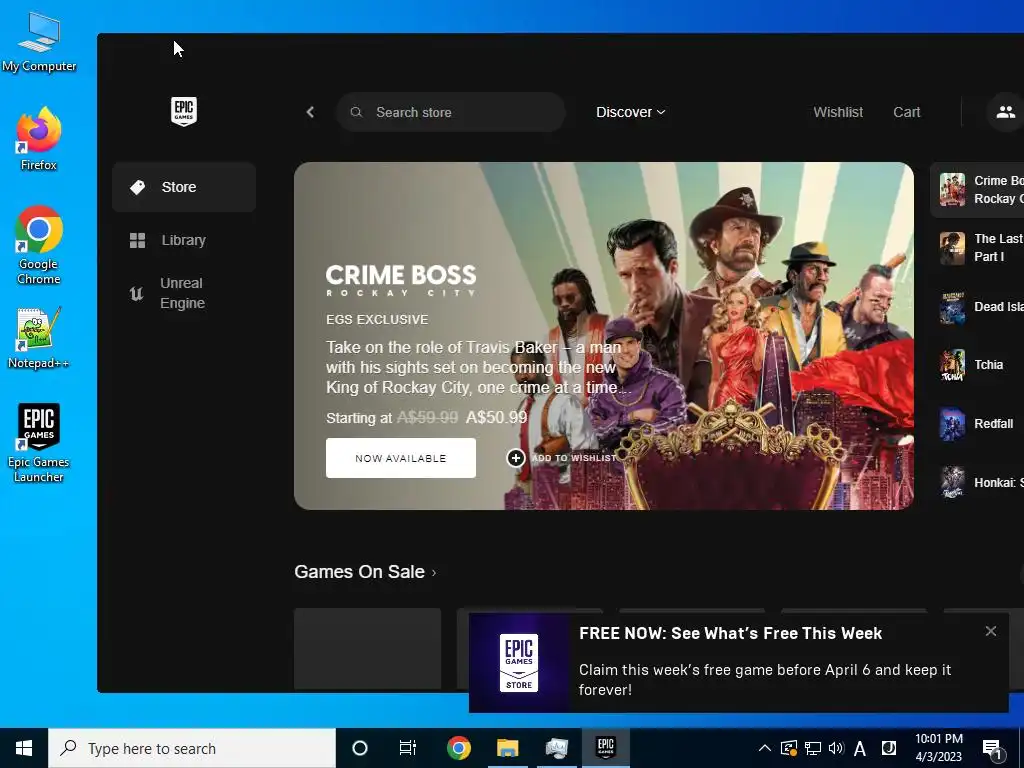Open the Cart page
Viewport: 1024px width, 768px height.
[x=906, y=112]
